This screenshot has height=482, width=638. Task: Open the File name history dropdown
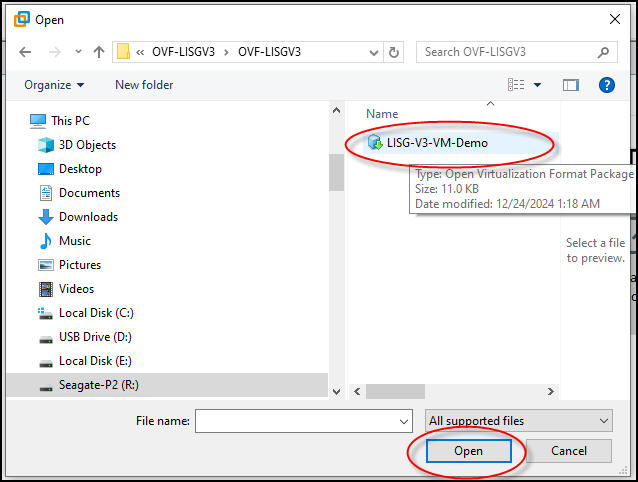[x=404, y=421]
